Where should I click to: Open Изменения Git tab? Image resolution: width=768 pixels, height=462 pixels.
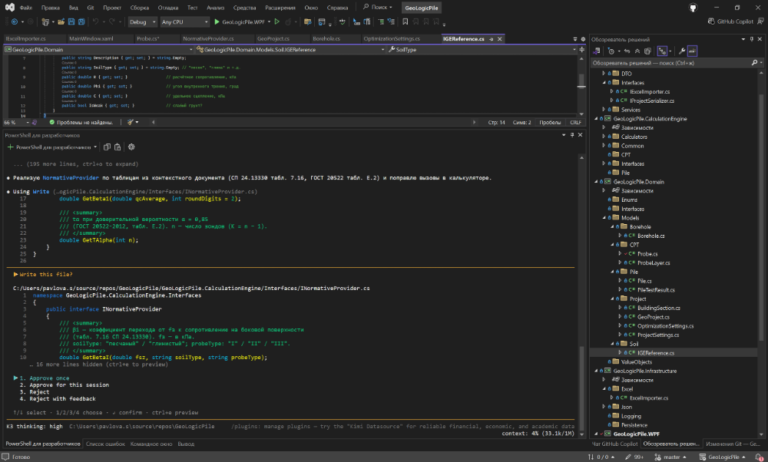tap(733, 444)
